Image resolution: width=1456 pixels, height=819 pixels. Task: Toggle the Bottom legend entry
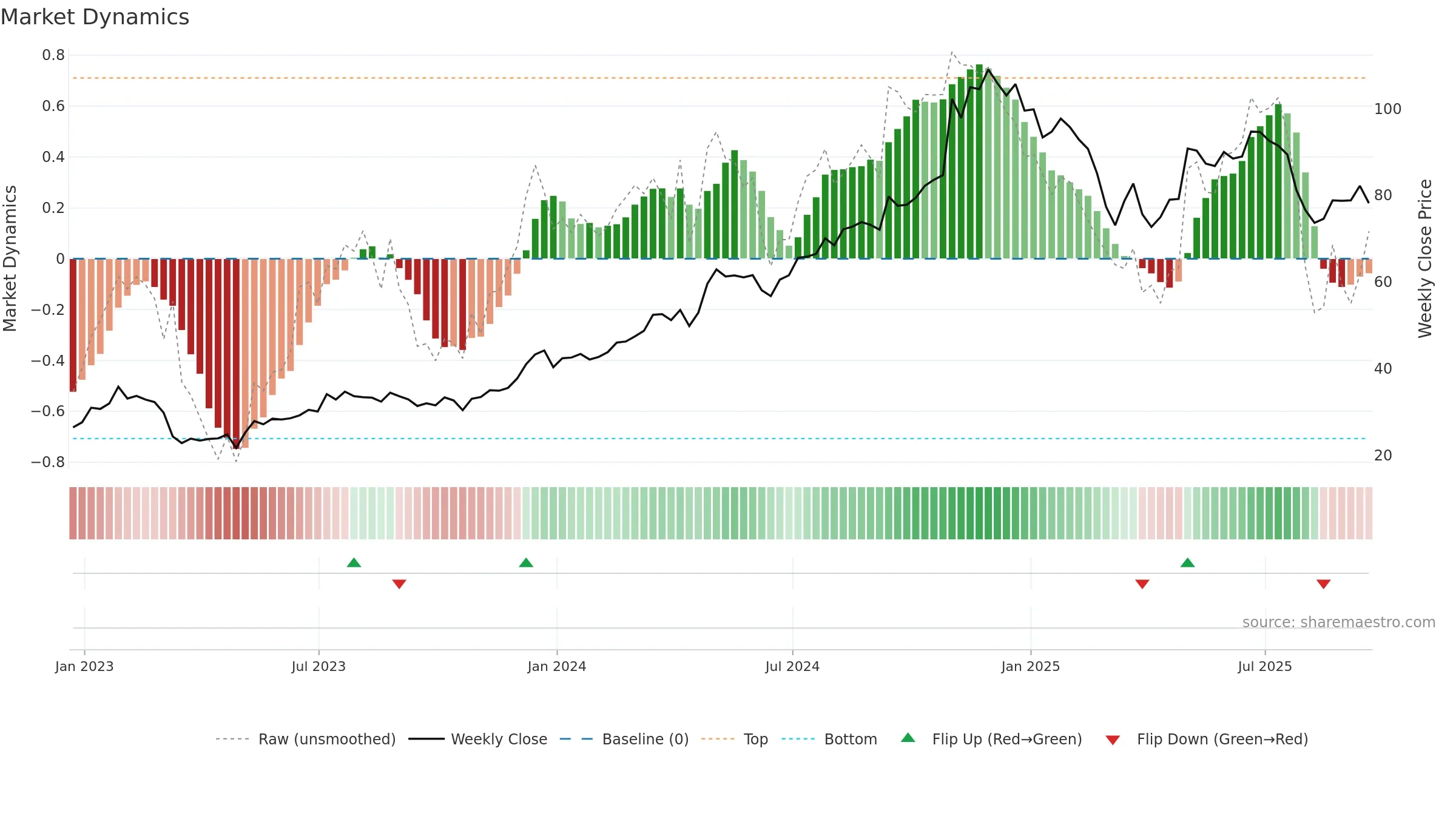[829, 739]
